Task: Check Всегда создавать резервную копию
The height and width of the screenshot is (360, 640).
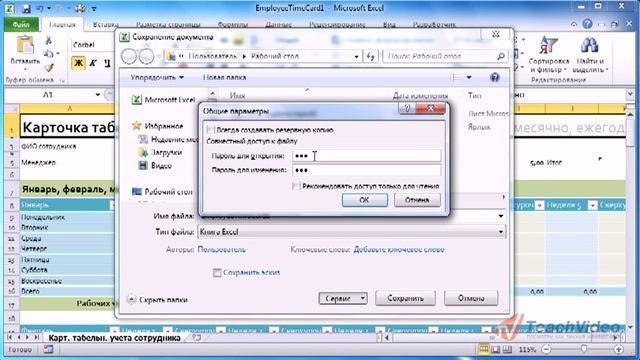Action: pos(211,130)
